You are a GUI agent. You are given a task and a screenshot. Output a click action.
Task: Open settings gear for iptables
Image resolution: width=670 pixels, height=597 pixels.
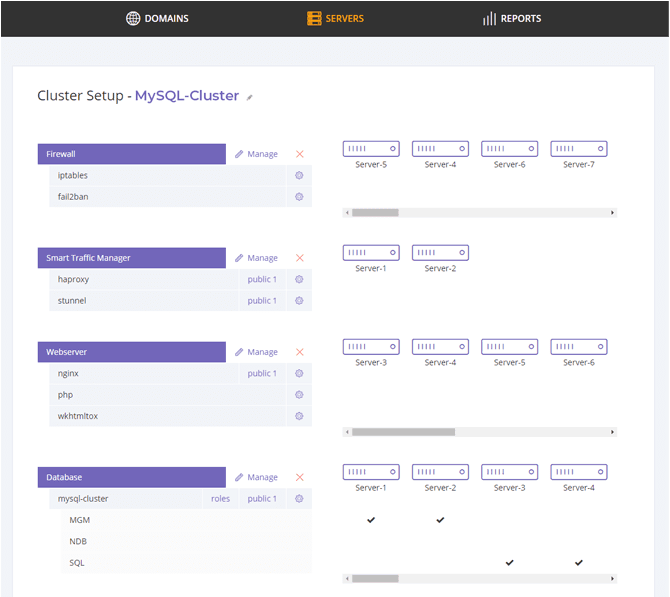tap(299, 175)
